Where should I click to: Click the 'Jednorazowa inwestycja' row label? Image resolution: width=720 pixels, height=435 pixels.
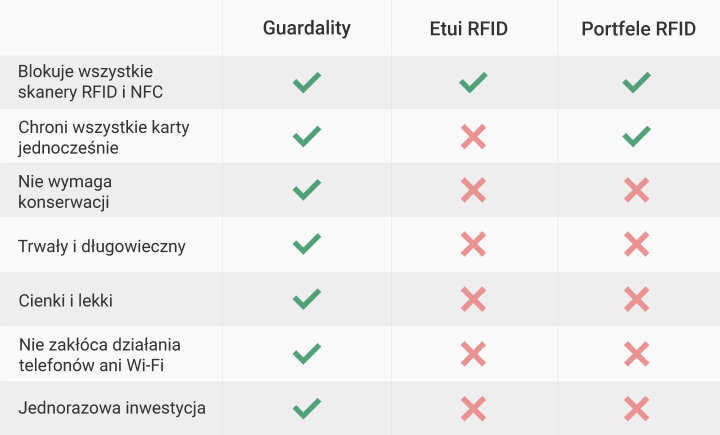pos(112,408)
